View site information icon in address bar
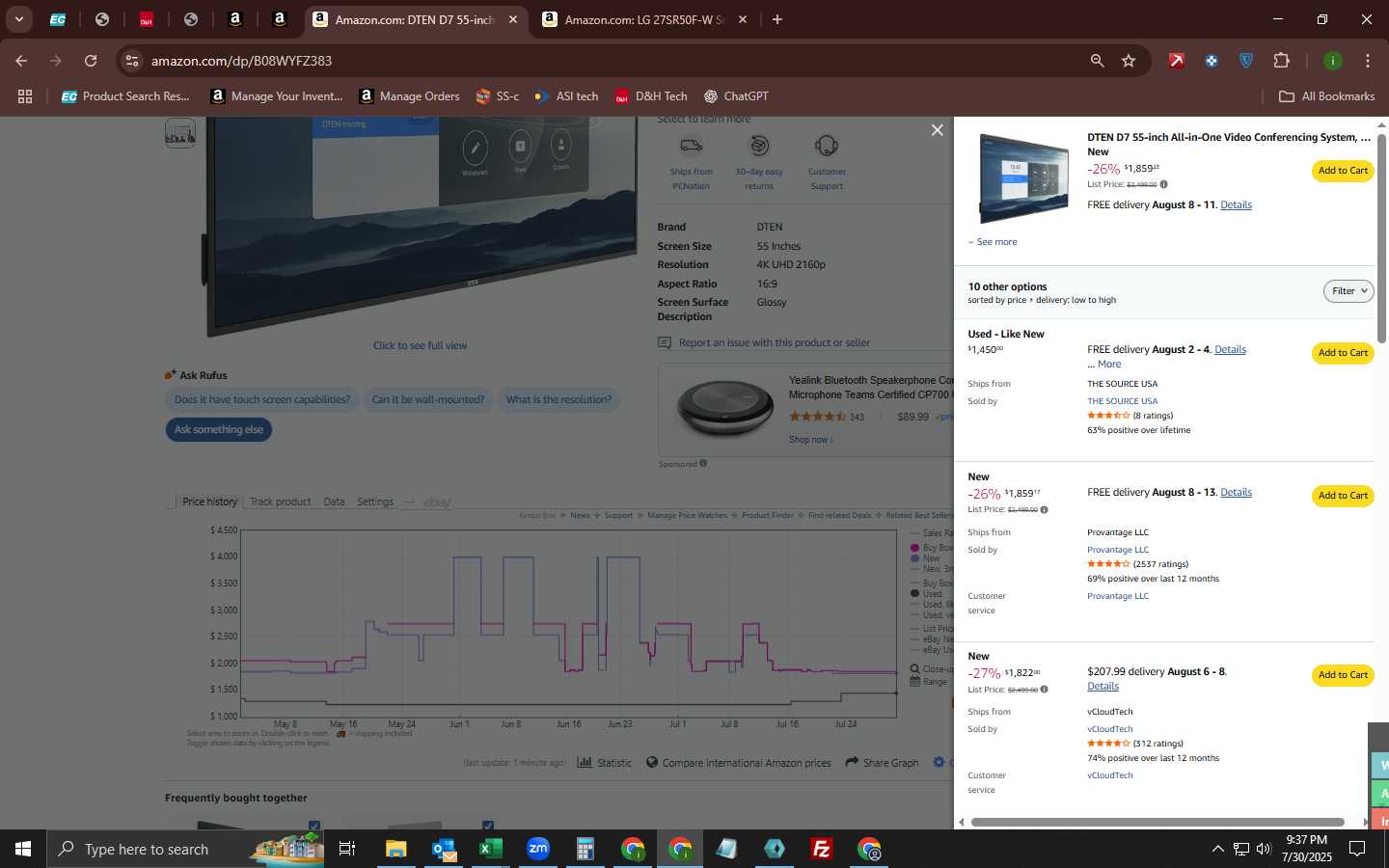This screenshot has height=868, width=1389. click(x=132, y=61)
